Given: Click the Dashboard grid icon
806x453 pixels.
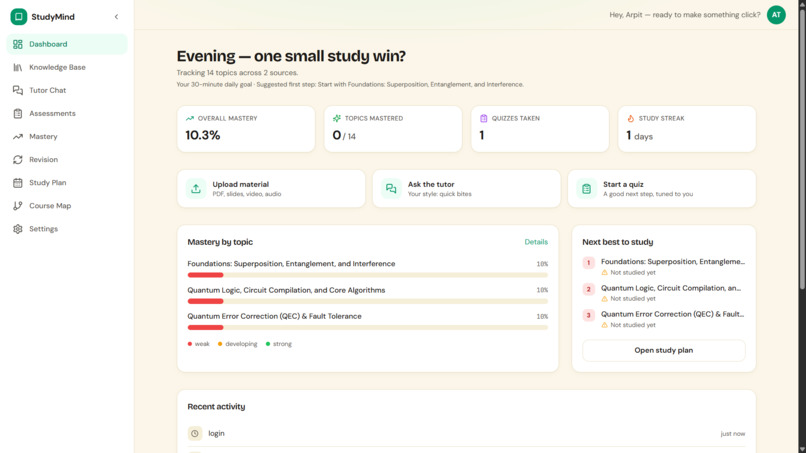Looking at the screenshot, I should [x=18, y=44].
